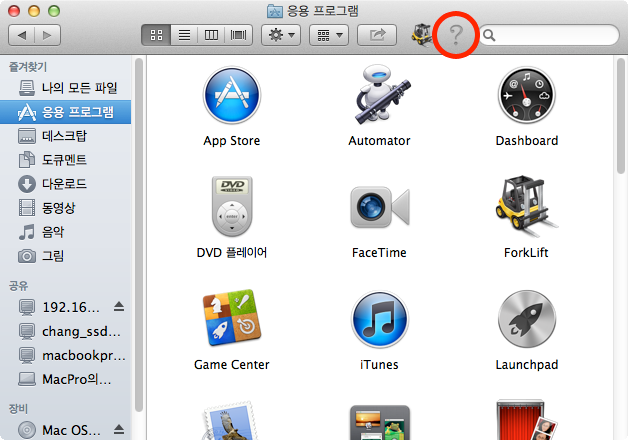Viewport: 628px width, 440px height.
Task: Click the ForkLift icon in the toolbar
Action: (422, 35)
